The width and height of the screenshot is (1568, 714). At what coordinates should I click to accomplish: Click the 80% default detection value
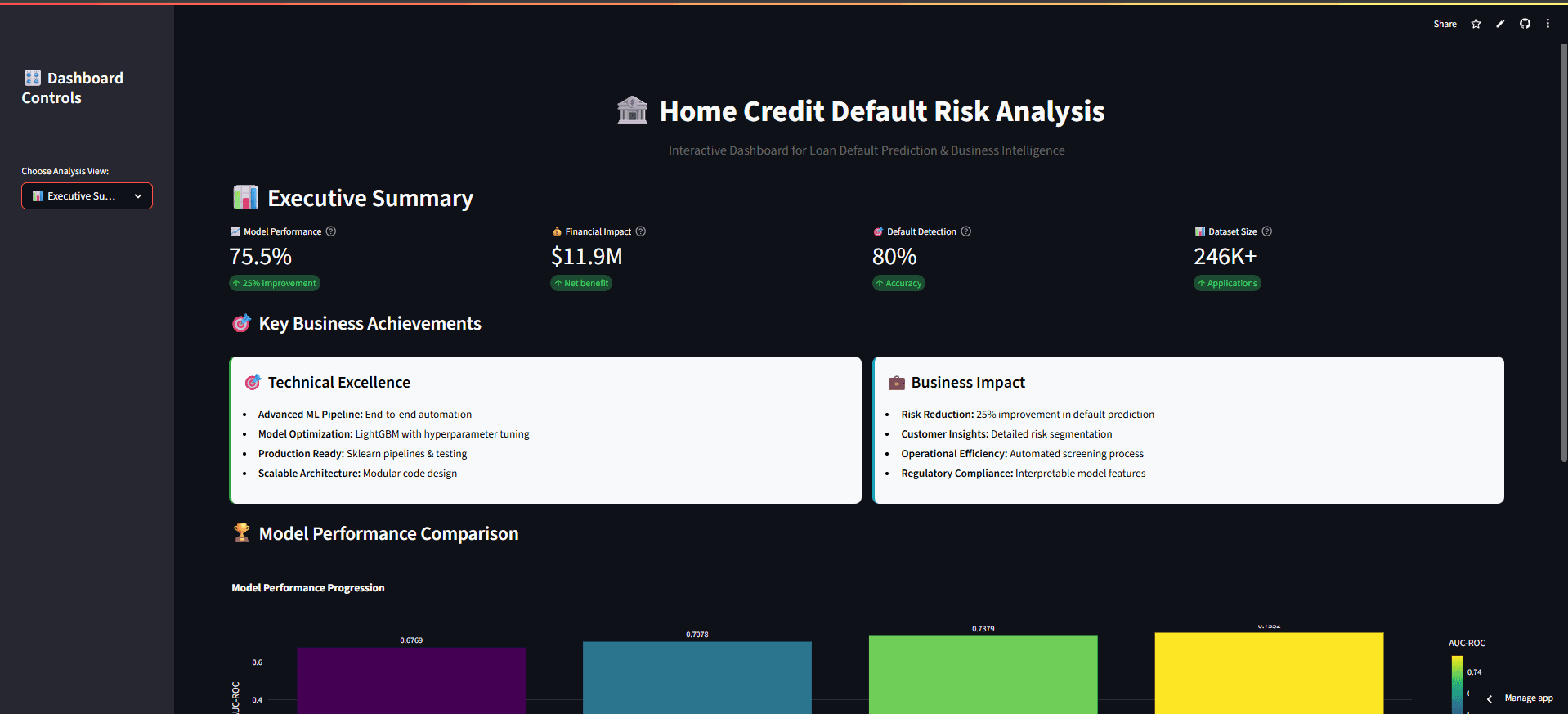894,257
